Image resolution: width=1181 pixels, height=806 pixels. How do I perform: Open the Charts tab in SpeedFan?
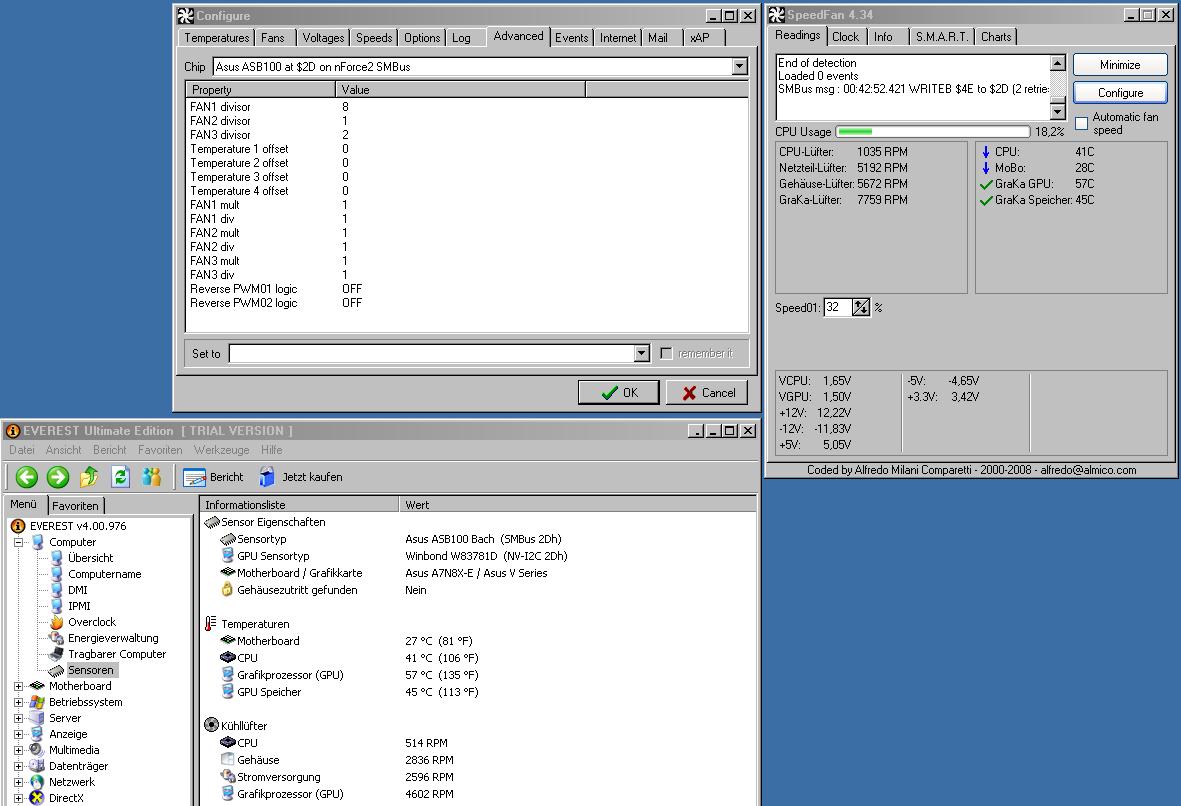(x=996, y=37)
